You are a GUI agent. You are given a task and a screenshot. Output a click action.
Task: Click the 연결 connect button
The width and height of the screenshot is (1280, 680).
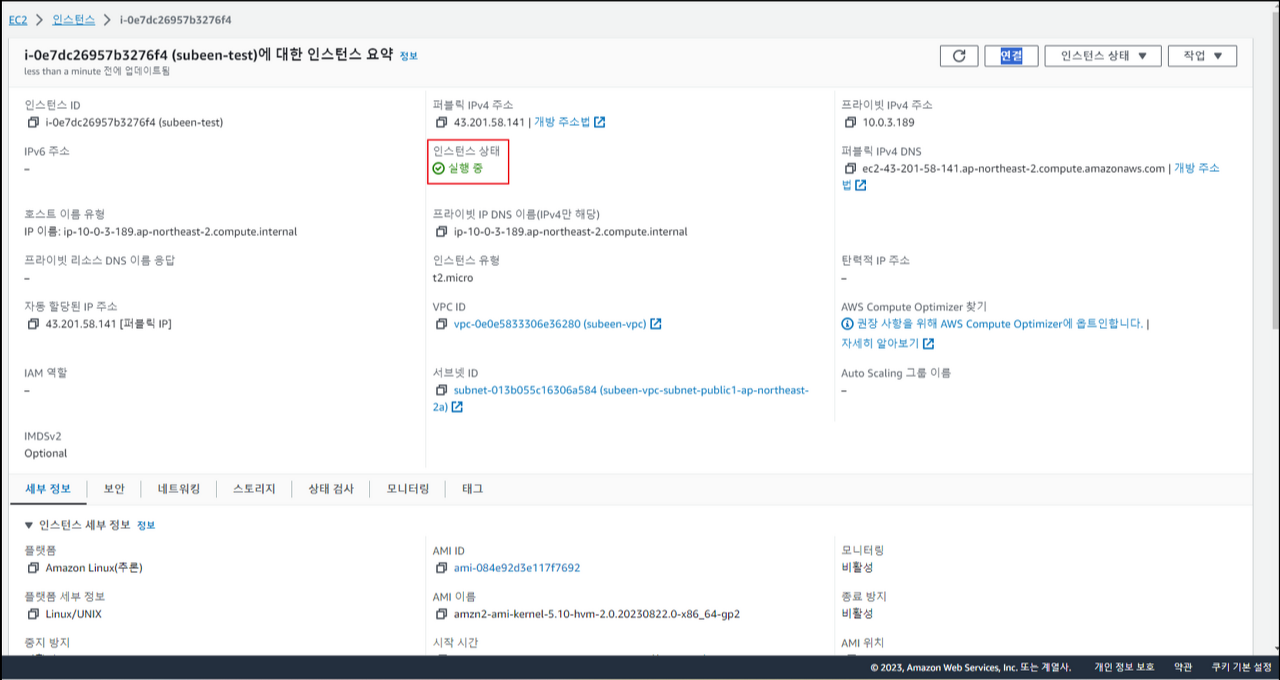coord(1011,56)
